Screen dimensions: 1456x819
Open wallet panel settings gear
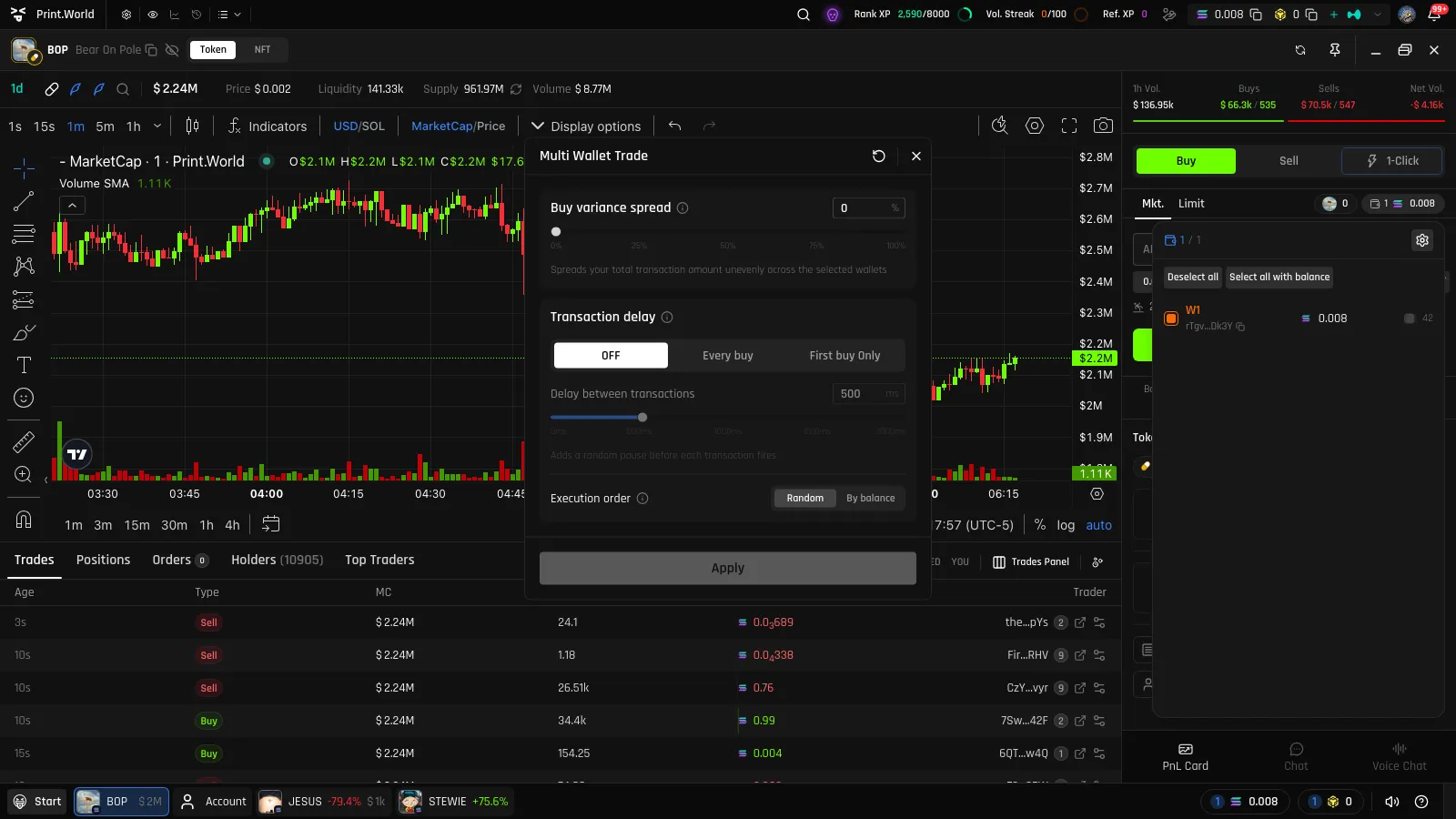tap(1422, 240)
